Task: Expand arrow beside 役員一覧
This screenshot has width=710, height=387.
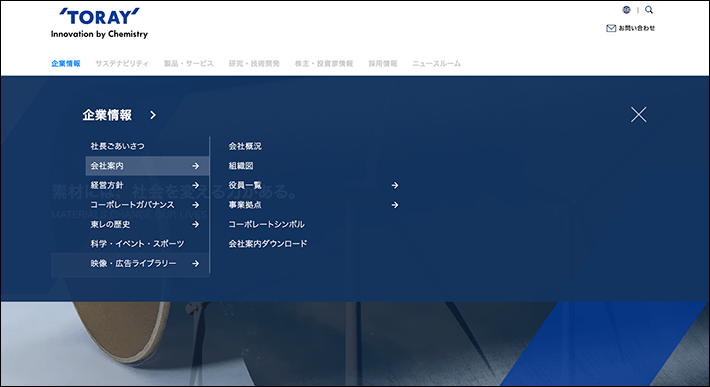Action: [395, 186]
